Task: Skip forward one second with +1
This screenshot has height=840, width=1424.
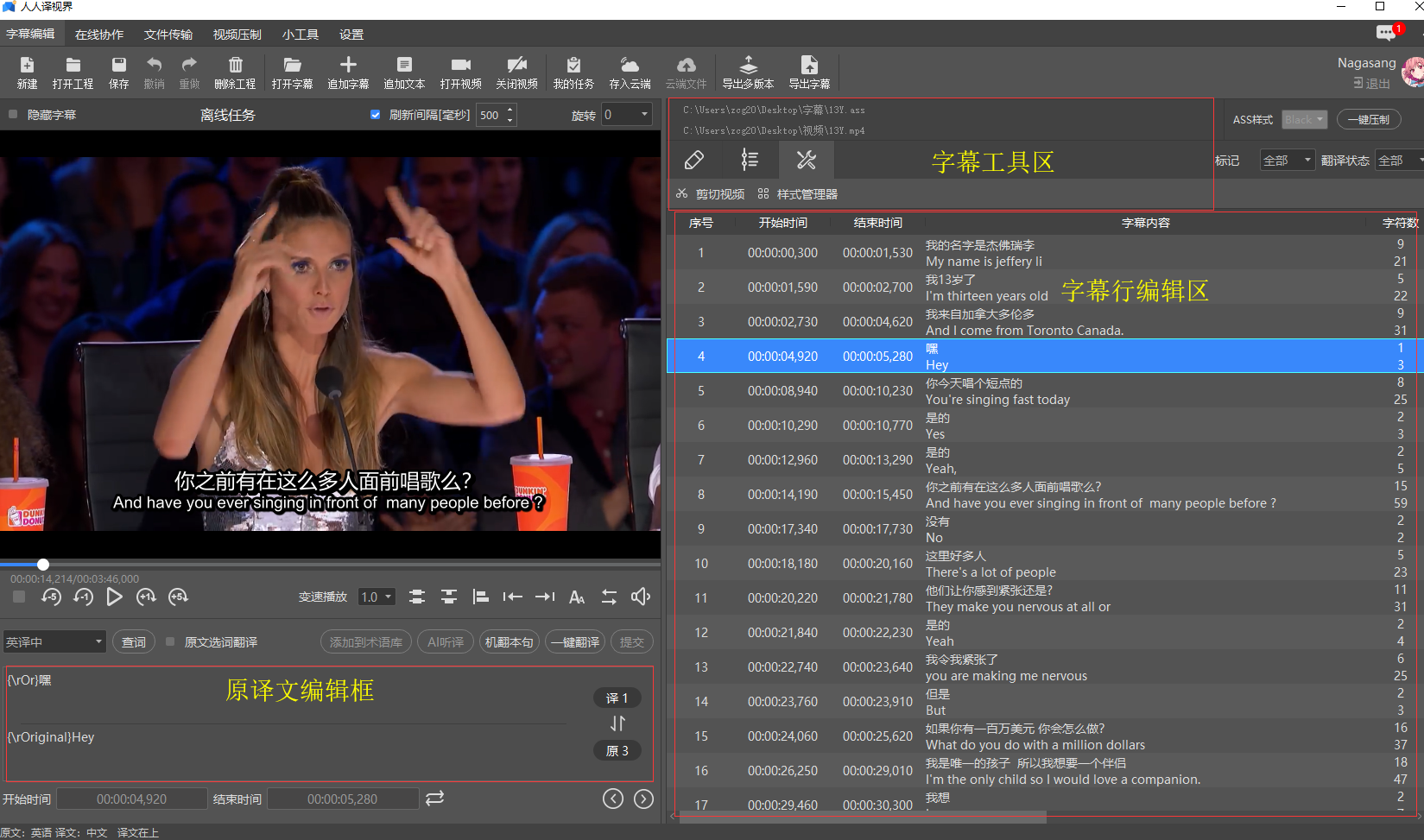Action: coord(146,597)
